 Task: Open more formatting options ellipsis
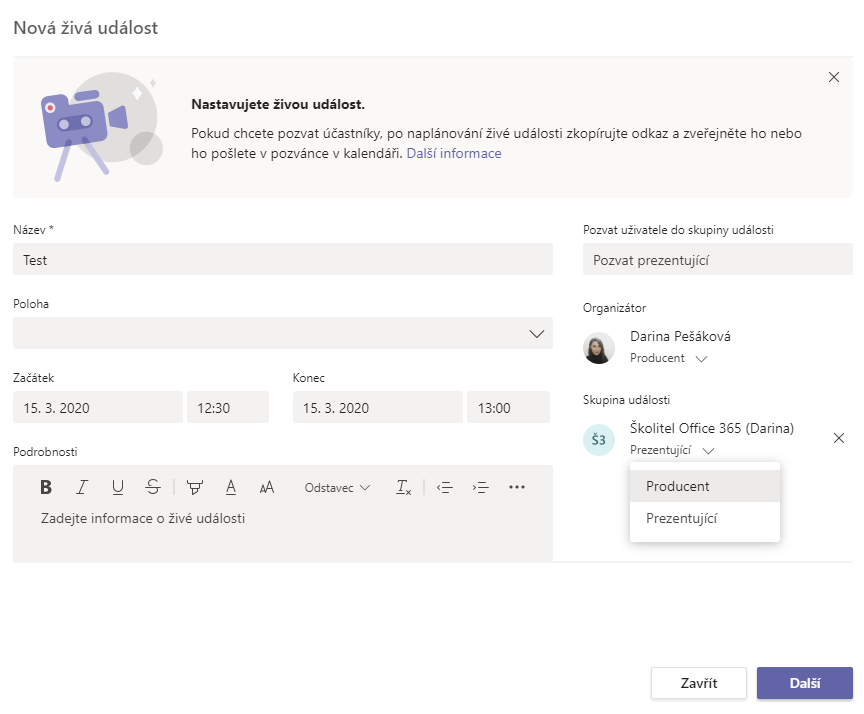(x=517, y=487)
